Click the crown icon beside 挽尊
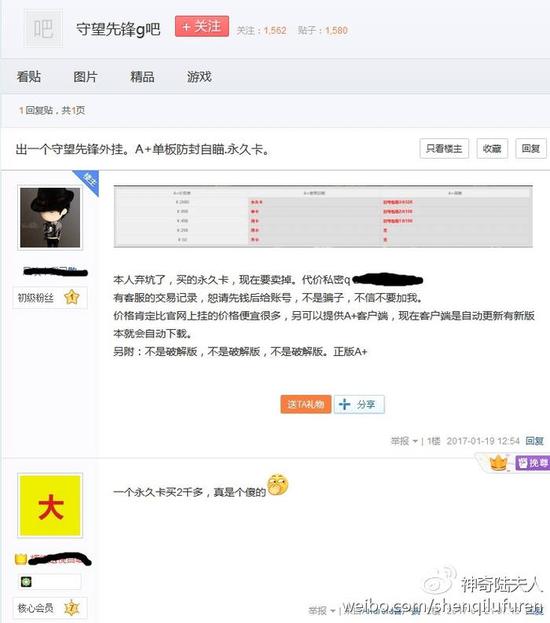The width and height of the screenshot is (550, 623). coord(499,463)
